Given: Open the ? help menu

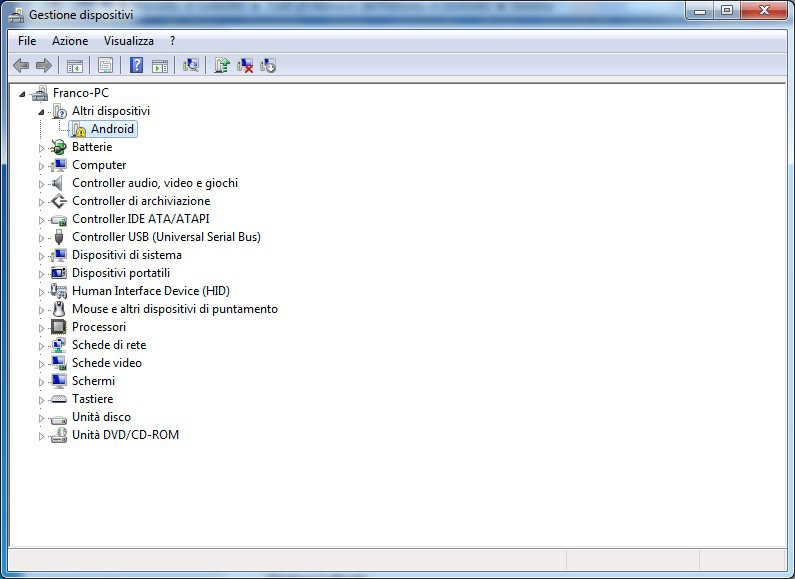Looking at the screenshot, I should (172, 41).
